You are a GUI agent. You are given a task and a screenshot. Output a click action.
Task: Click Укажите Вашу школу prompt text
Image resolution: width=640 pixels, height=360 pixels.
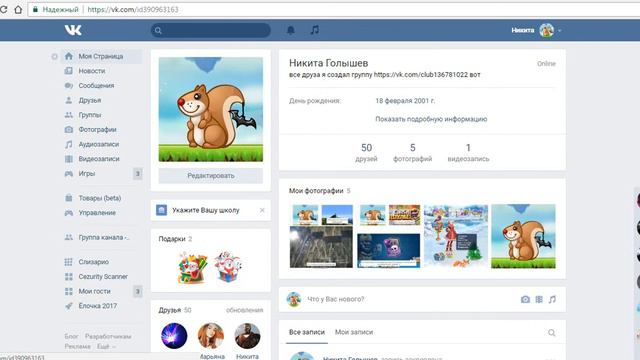tap(206, 210)
